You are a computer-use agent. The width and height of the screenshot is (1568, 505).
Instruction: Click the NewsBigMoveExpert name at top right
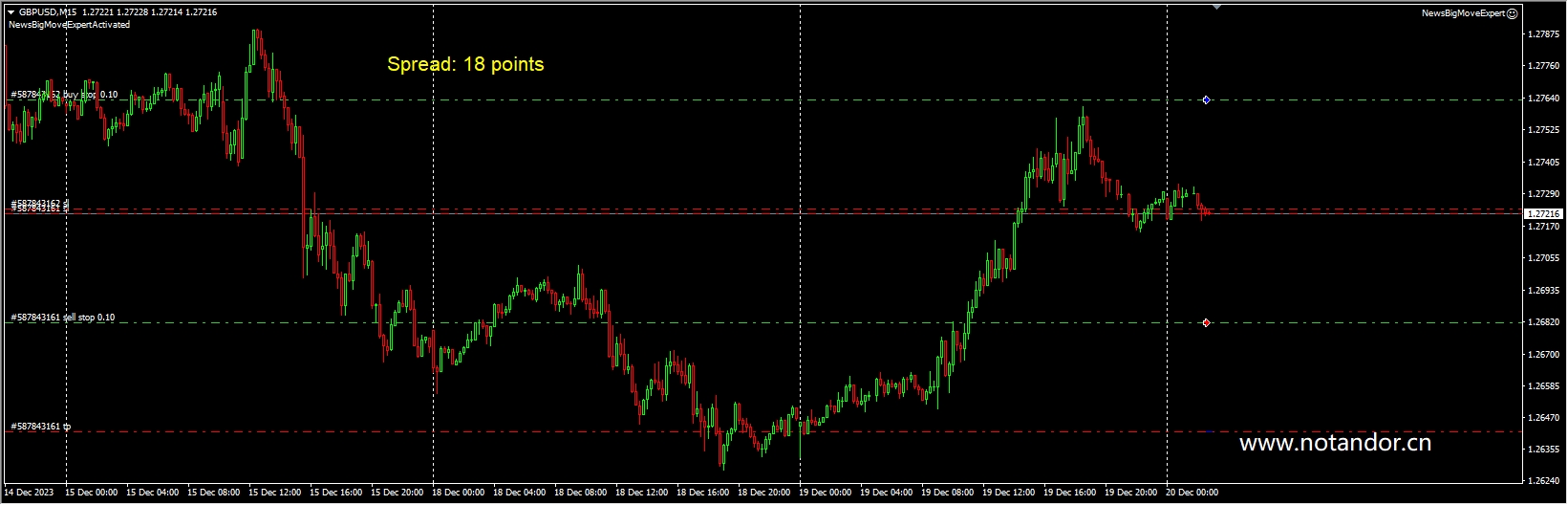(1463, 13)
